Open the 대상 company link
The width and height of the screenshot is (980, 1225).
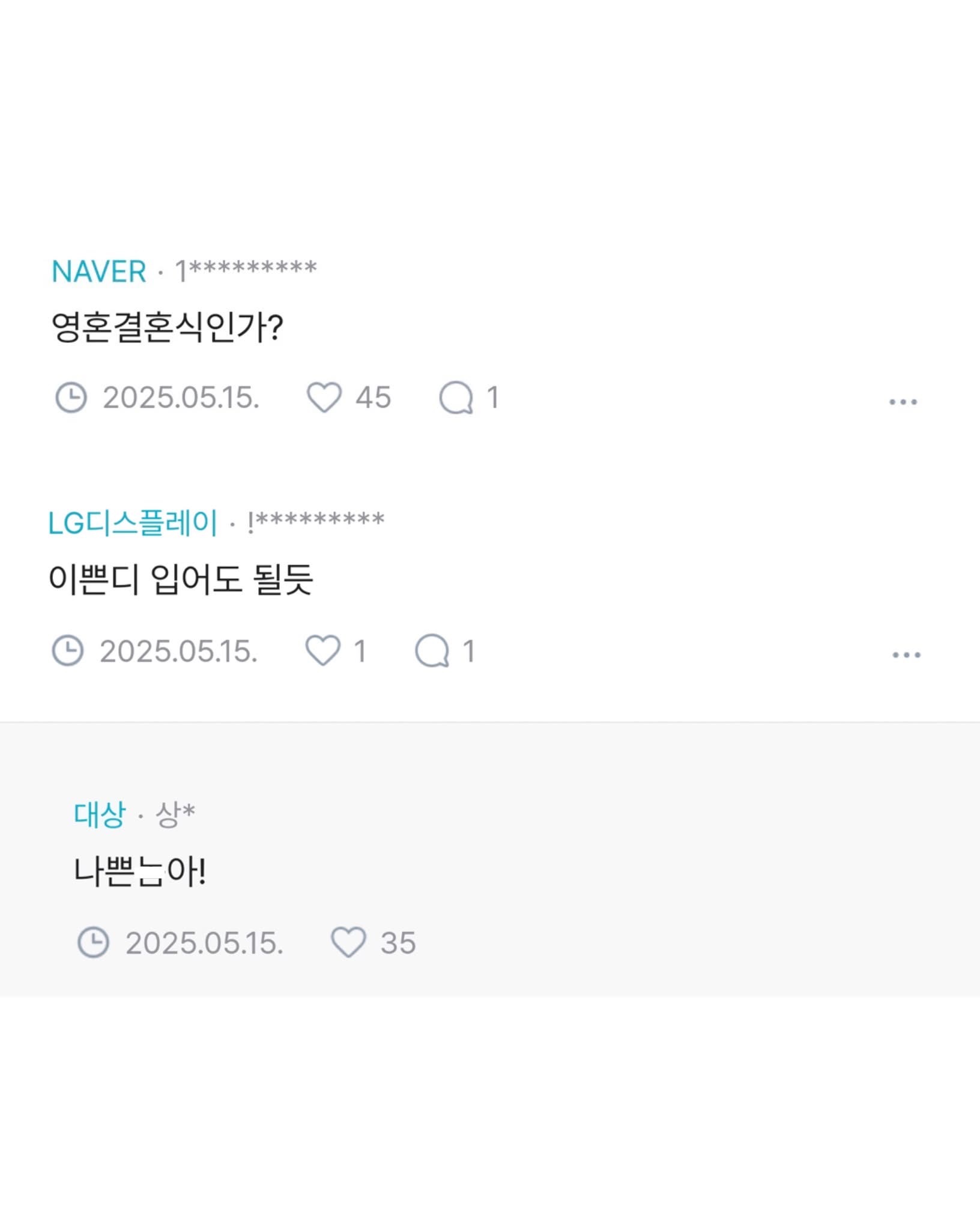(100, 815)
